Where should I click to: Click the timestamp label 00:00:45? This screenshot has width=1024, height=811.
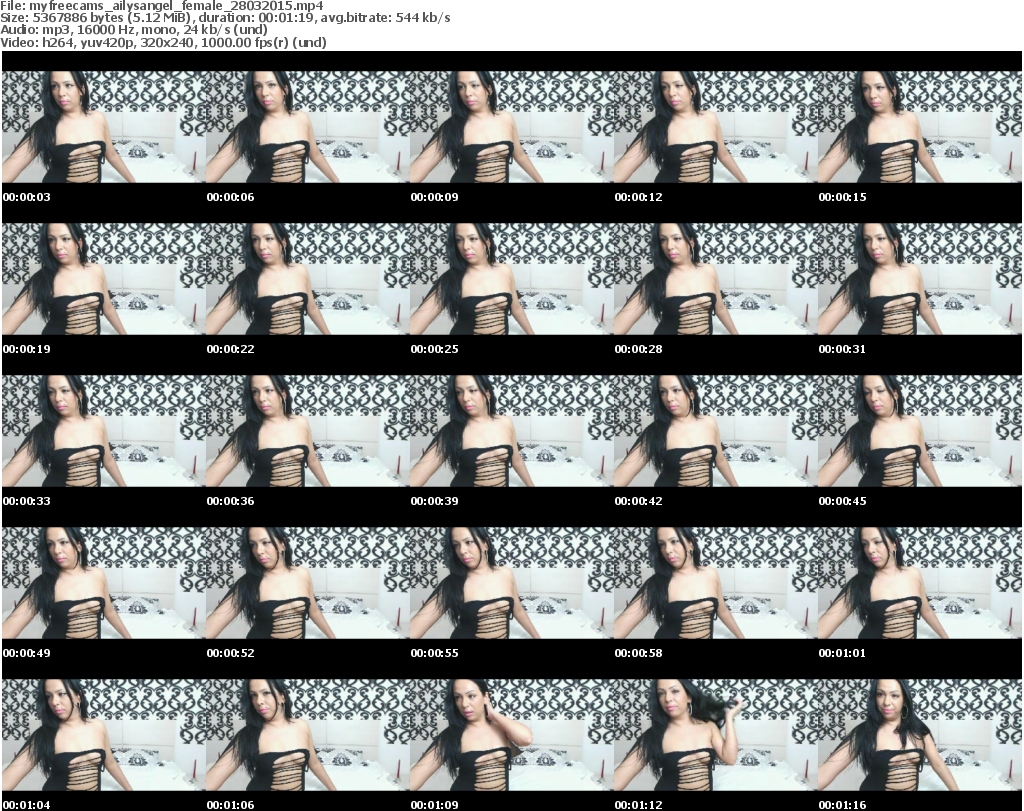[842, 501]
